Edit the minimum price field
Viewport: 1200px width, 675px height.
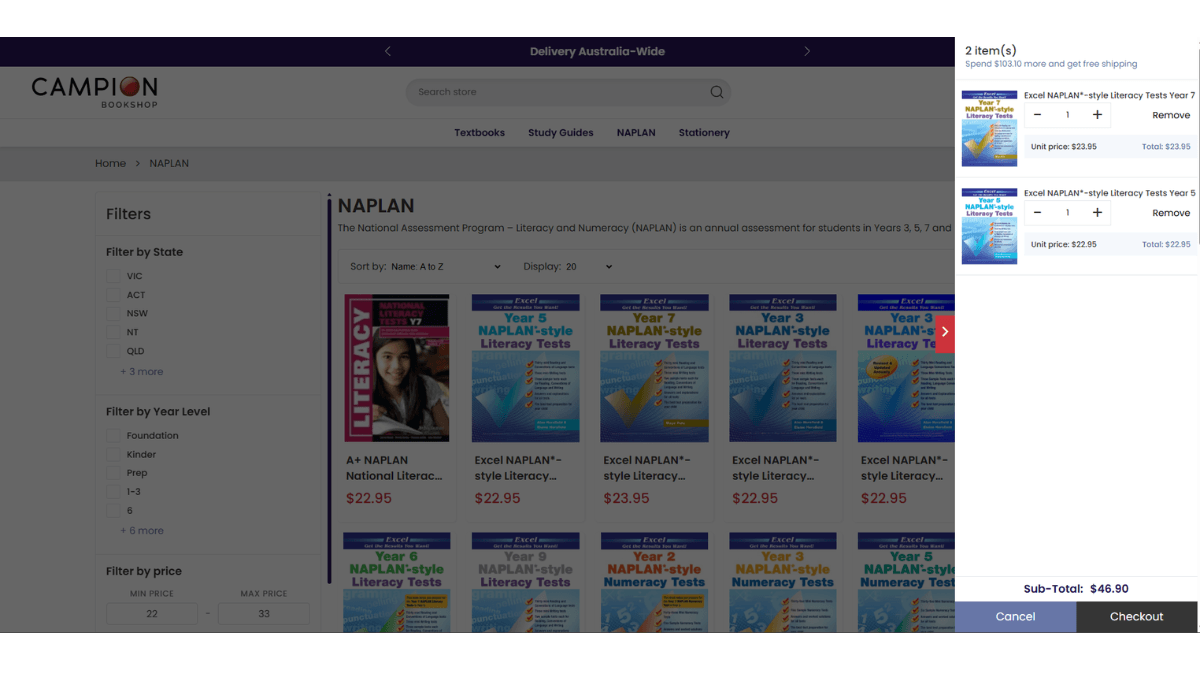152,614
